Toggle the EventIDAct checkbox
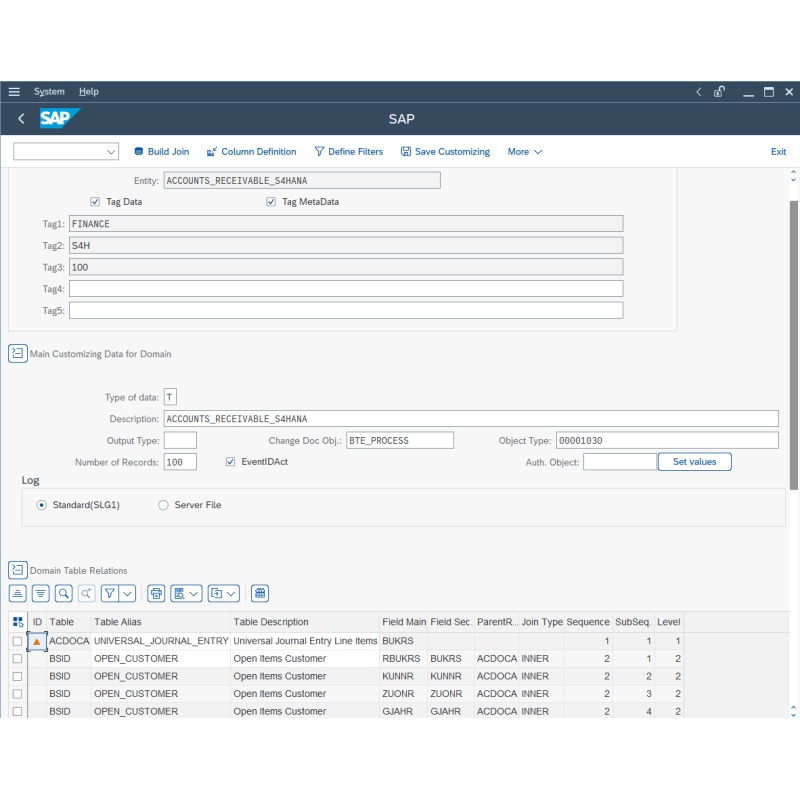 [x=230, y=462]
